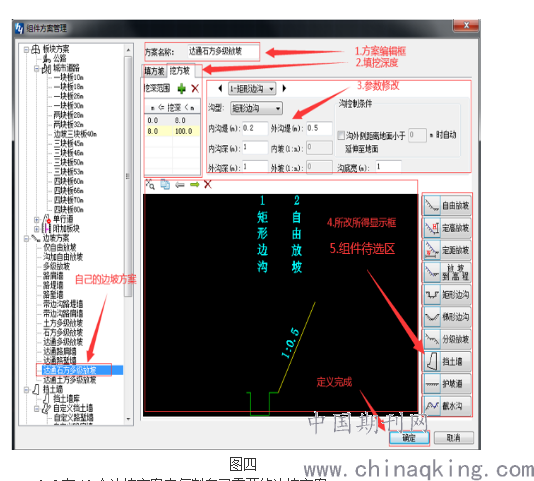This screenshot has height=481, width=534.
Task: Click the 方案名称 input field
Action: [x=223, y=51]
